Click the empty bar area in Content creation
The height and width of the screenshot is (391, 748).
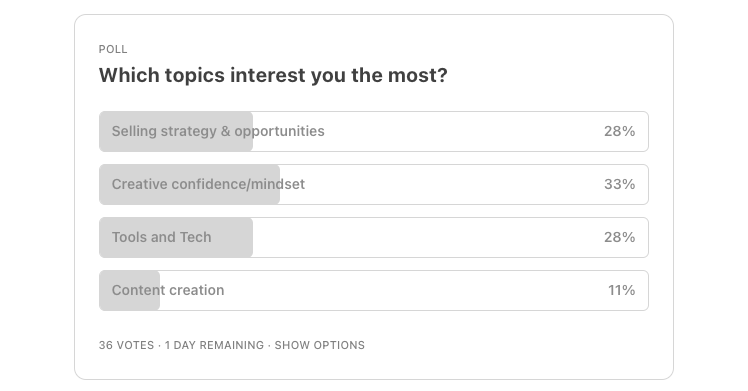point(404,290)
